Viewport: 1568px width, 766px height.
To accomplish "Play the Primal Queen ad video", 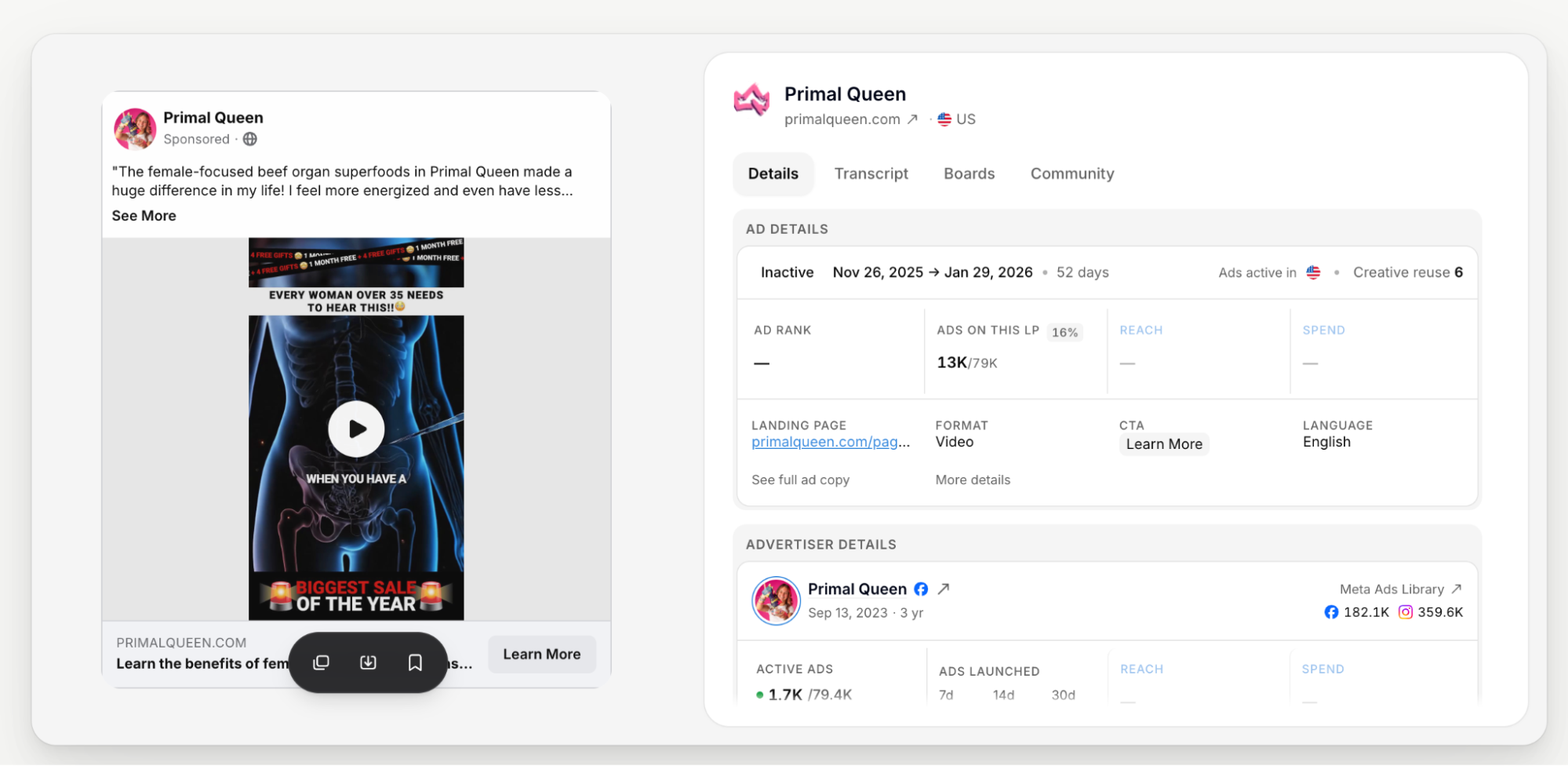I will [x=356, y=429].
